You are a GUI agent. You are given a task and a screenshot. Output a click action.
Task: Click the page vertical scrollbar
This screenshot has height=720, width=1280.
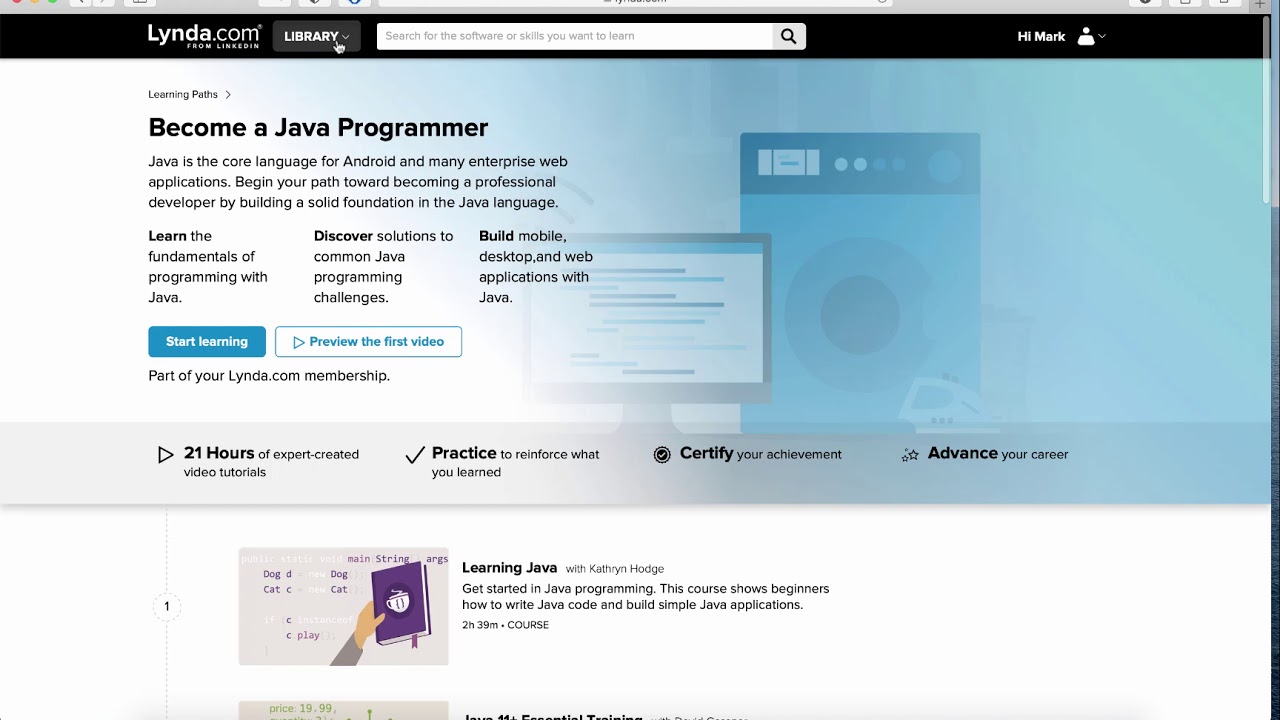click(1265, 110)
